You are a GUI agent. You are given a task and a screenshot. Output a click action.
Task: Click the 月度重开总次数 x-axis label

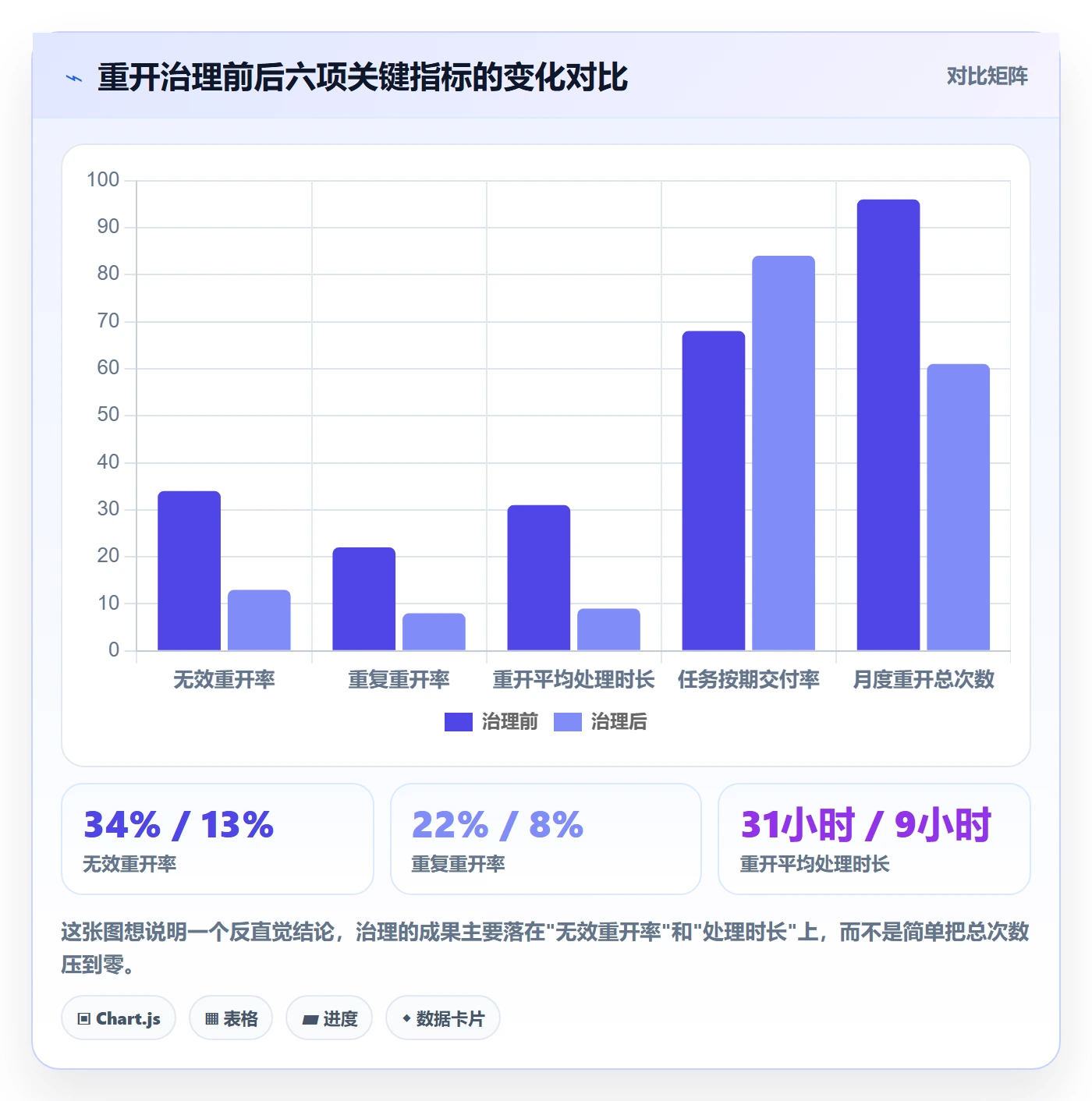coord(924,679)
